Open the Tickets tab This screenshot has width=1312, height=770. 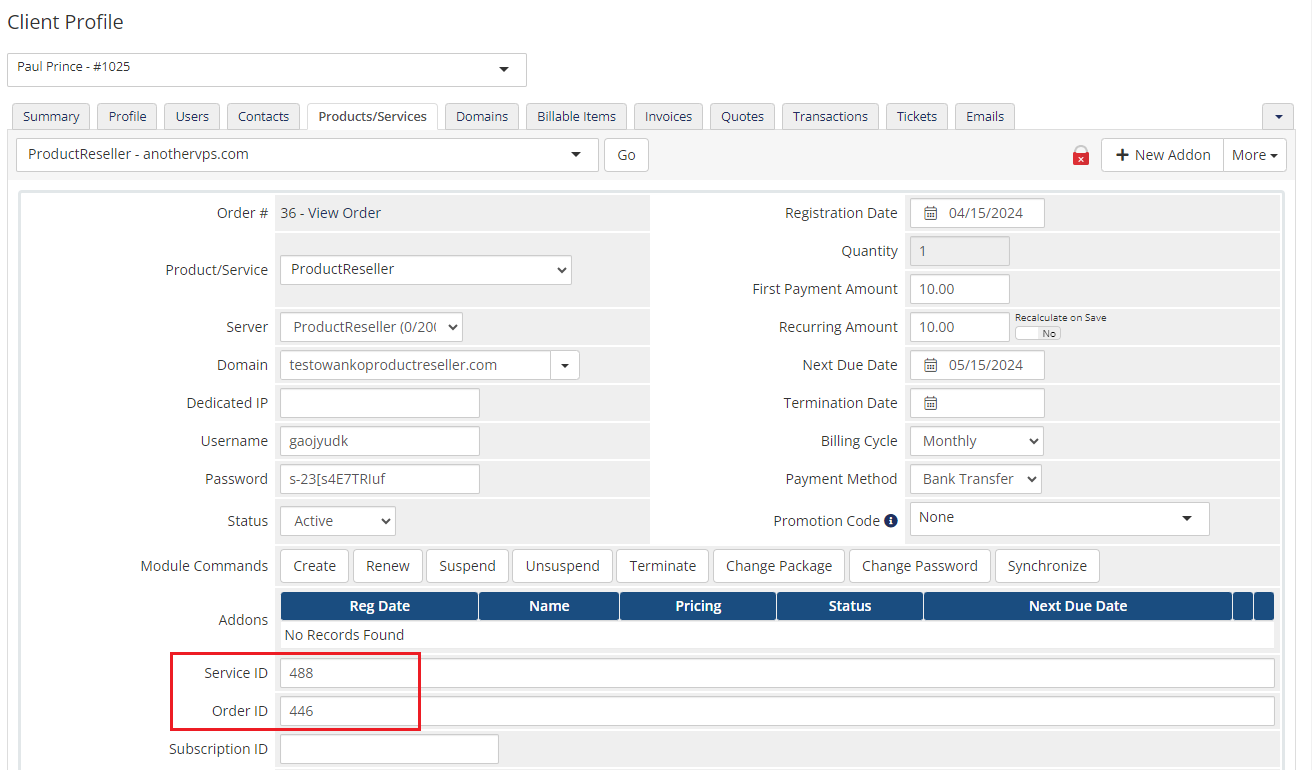pos(917,116)
